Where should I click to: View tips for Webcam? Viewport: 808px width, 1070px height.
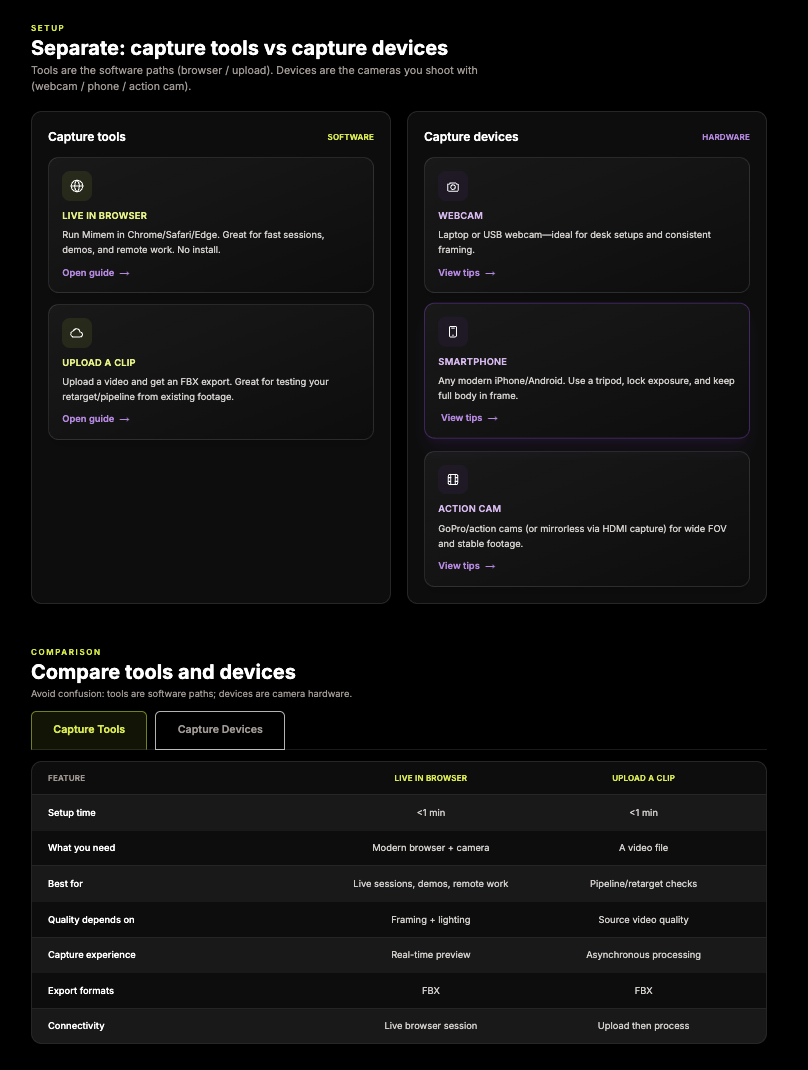click(467, 273)
